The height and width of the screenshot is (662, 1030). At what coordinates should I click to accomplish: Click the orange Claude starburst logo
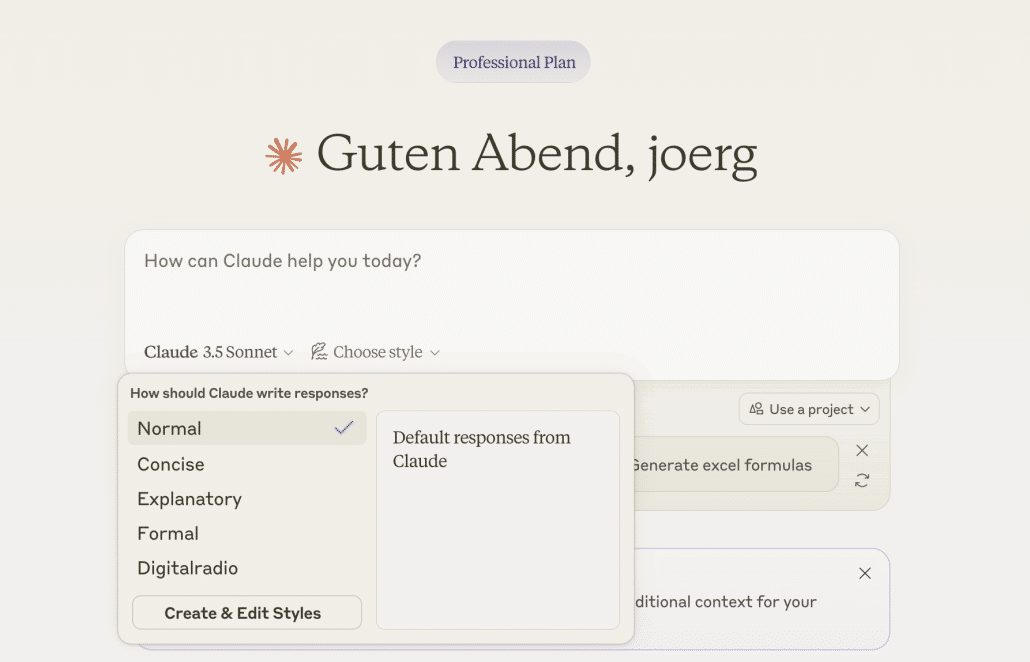click(x=284, y=156)
